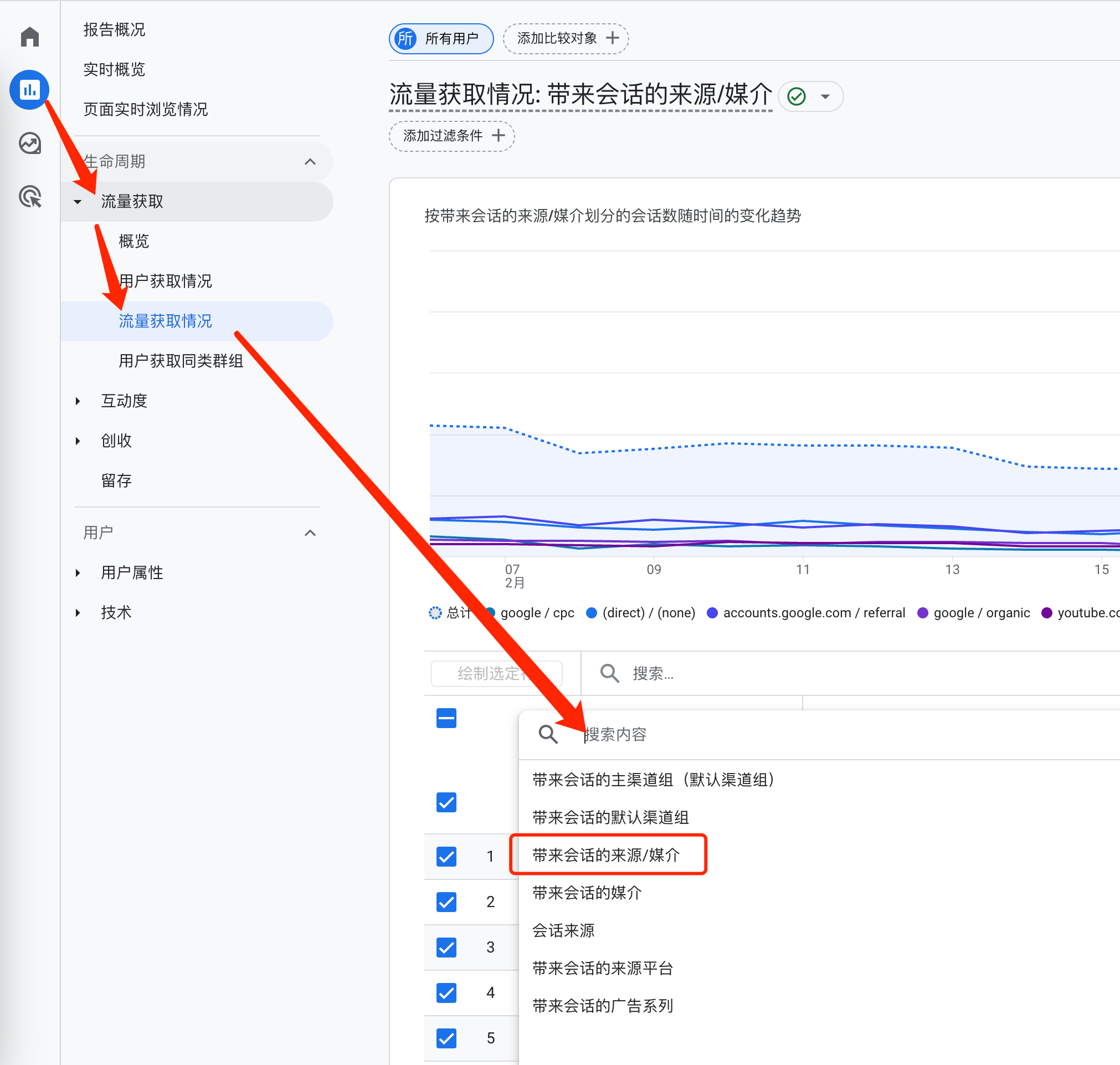Open 实时概览 in sidebar

pos(115,69)
